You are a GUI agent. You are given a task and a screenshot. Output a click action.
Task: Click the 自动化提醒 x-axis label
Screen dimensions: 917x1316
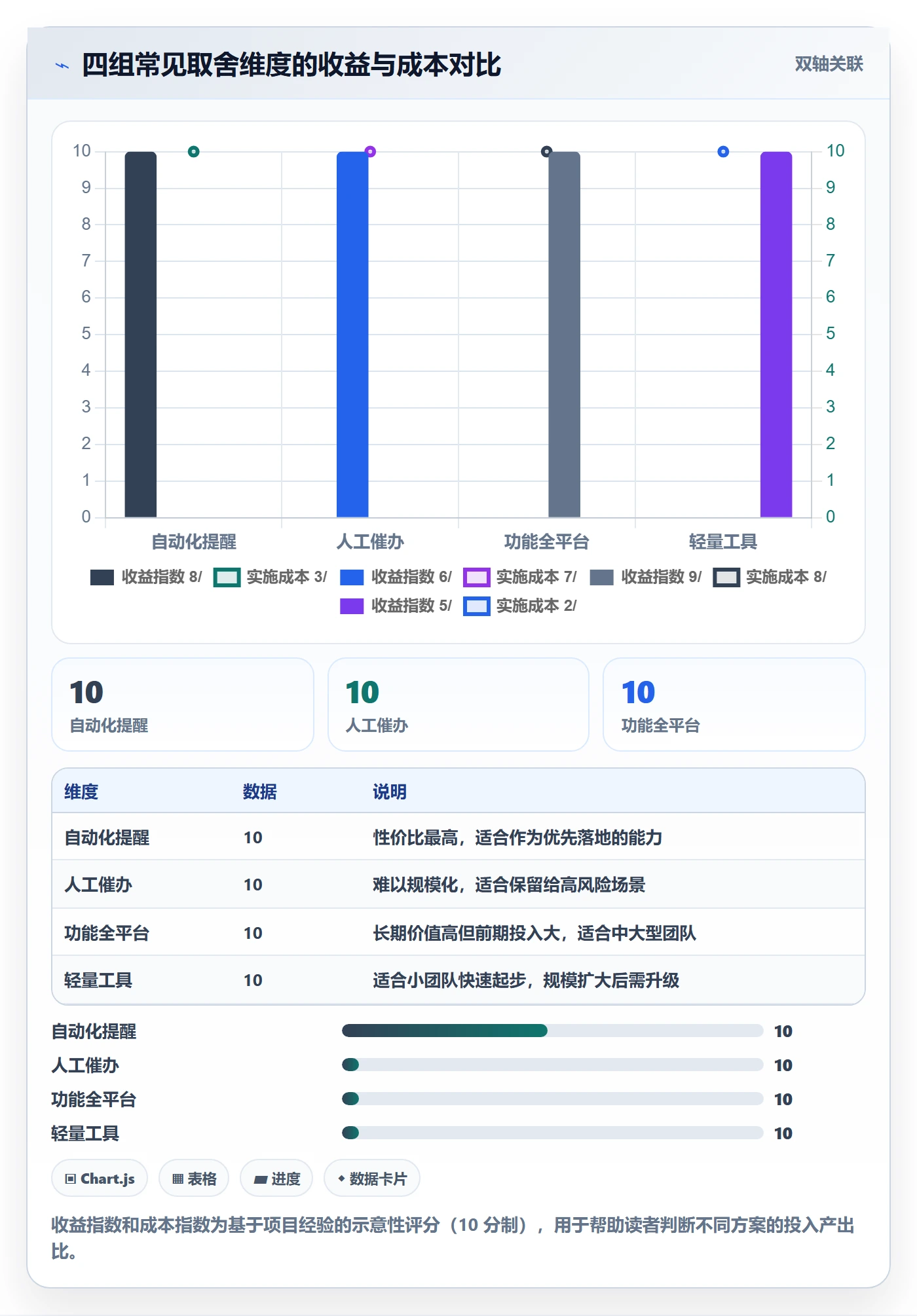[x=194, y=541]
